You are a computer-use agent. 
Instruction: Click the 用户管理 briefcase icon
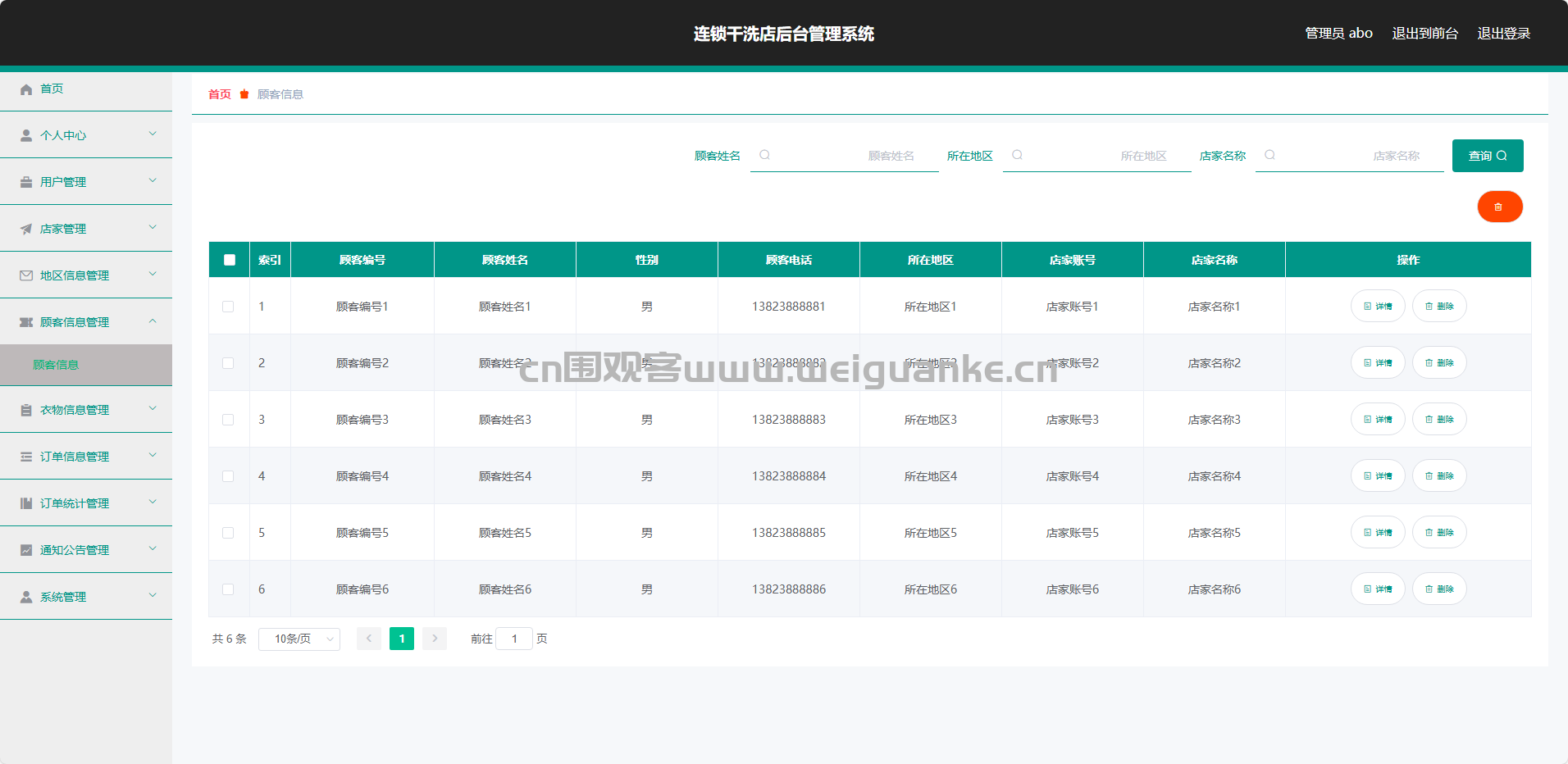tap(26, 183)
